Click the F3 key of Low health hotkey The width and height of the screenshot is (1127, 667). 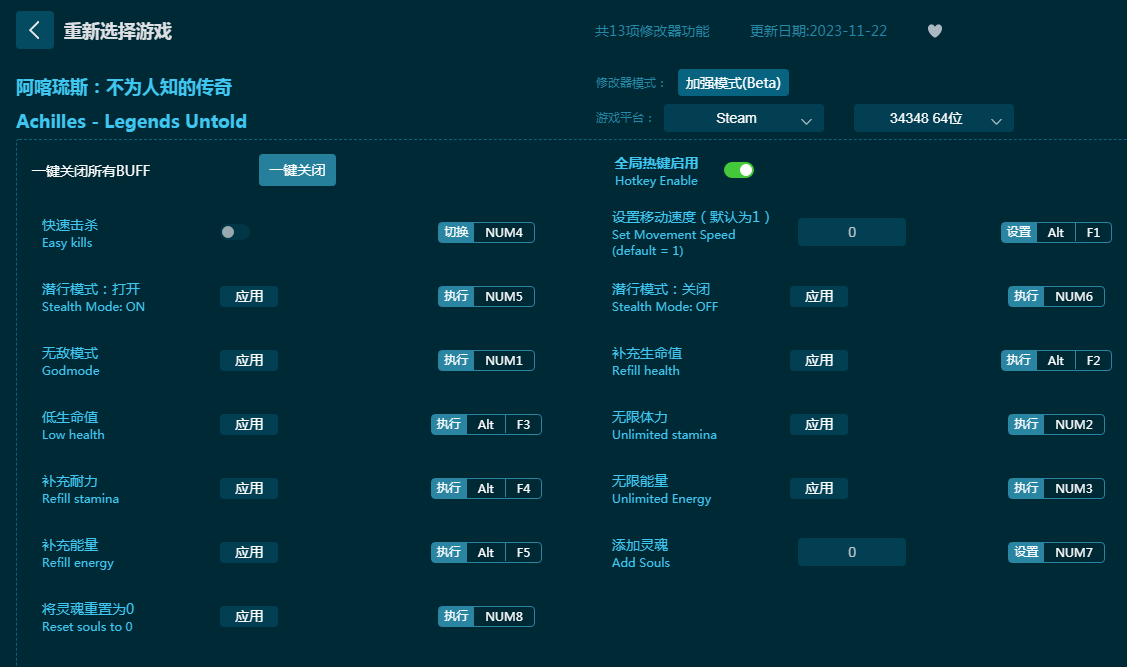tap(523, 425)
